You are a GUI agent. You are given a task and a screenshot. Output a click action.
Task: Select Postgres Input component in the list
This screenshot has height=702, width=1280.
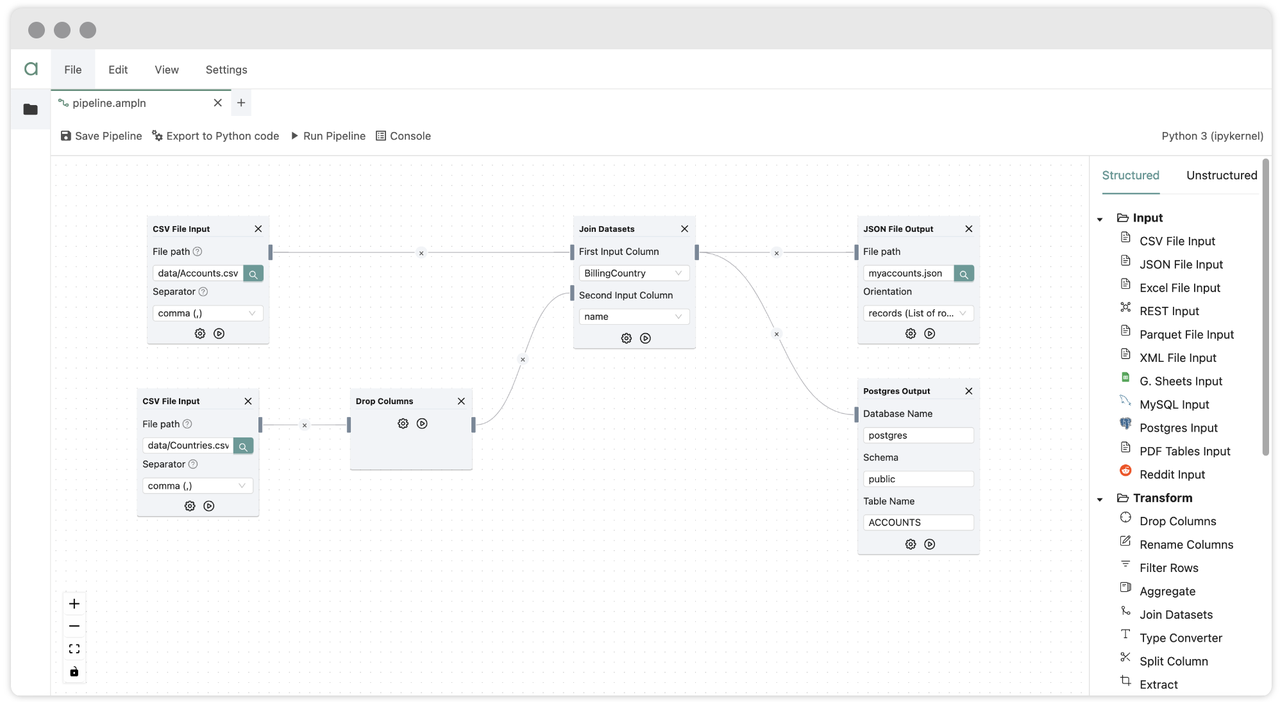pos(1178,428)
